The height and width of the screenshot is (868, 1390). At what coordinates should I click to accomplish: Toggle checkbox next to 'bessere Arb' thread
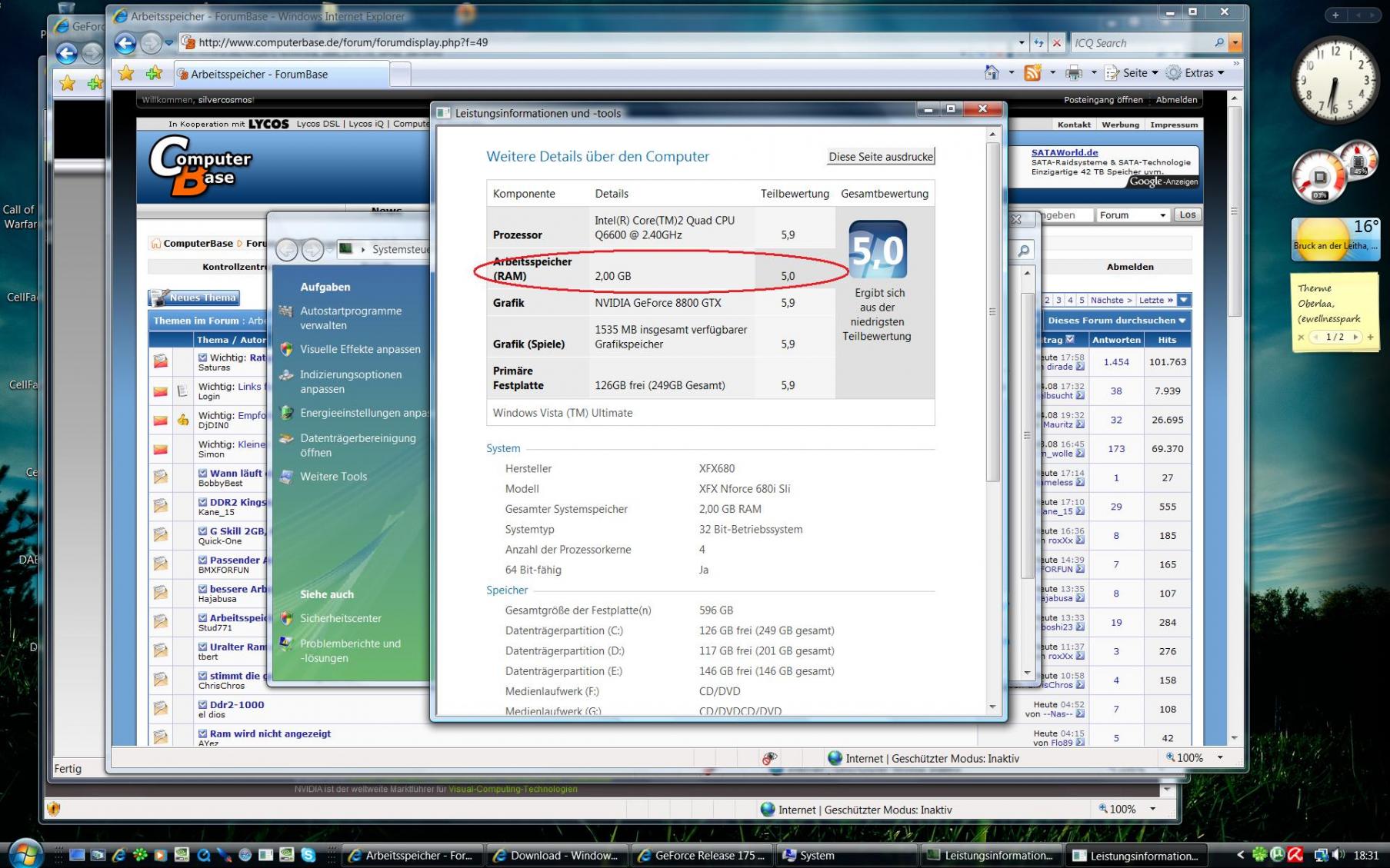(202, 589)
